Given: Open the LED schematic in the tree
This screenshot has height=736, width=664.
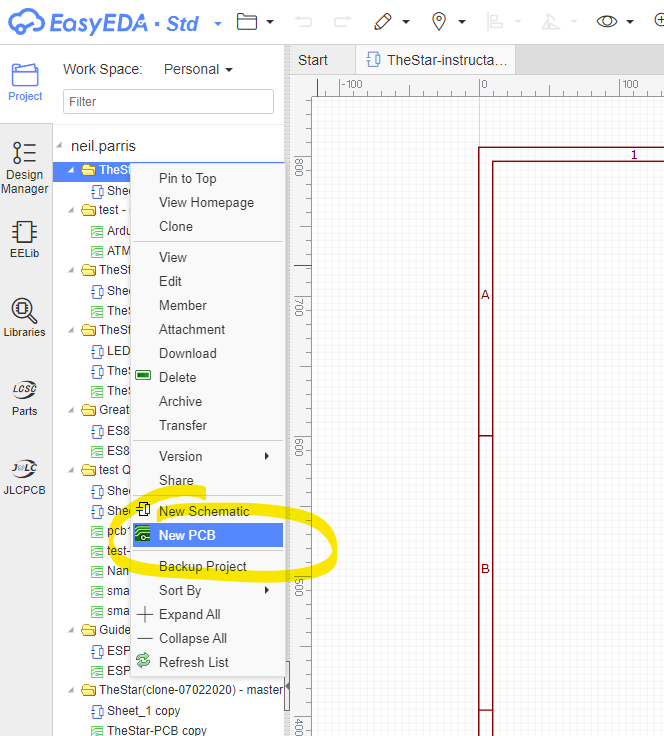Looking at the screenshot, I should (x=111, y=351).
